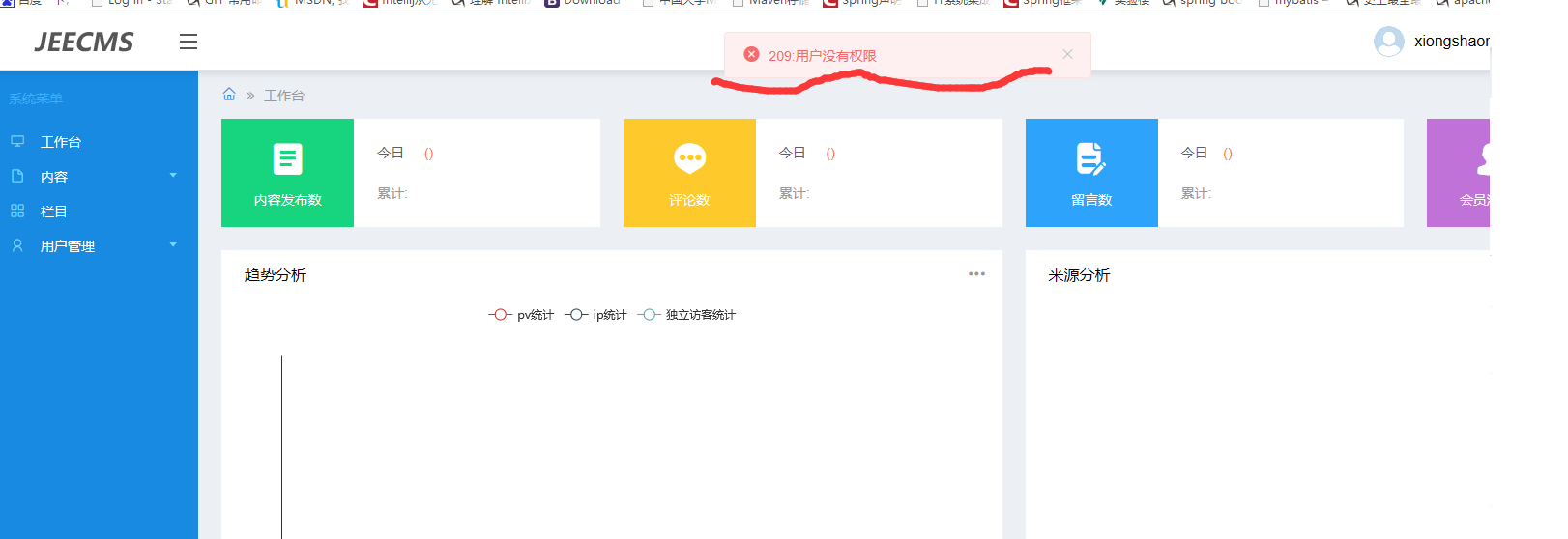Click the red error icon in alert
The image size is (1568, 539).
pos(751,55)
